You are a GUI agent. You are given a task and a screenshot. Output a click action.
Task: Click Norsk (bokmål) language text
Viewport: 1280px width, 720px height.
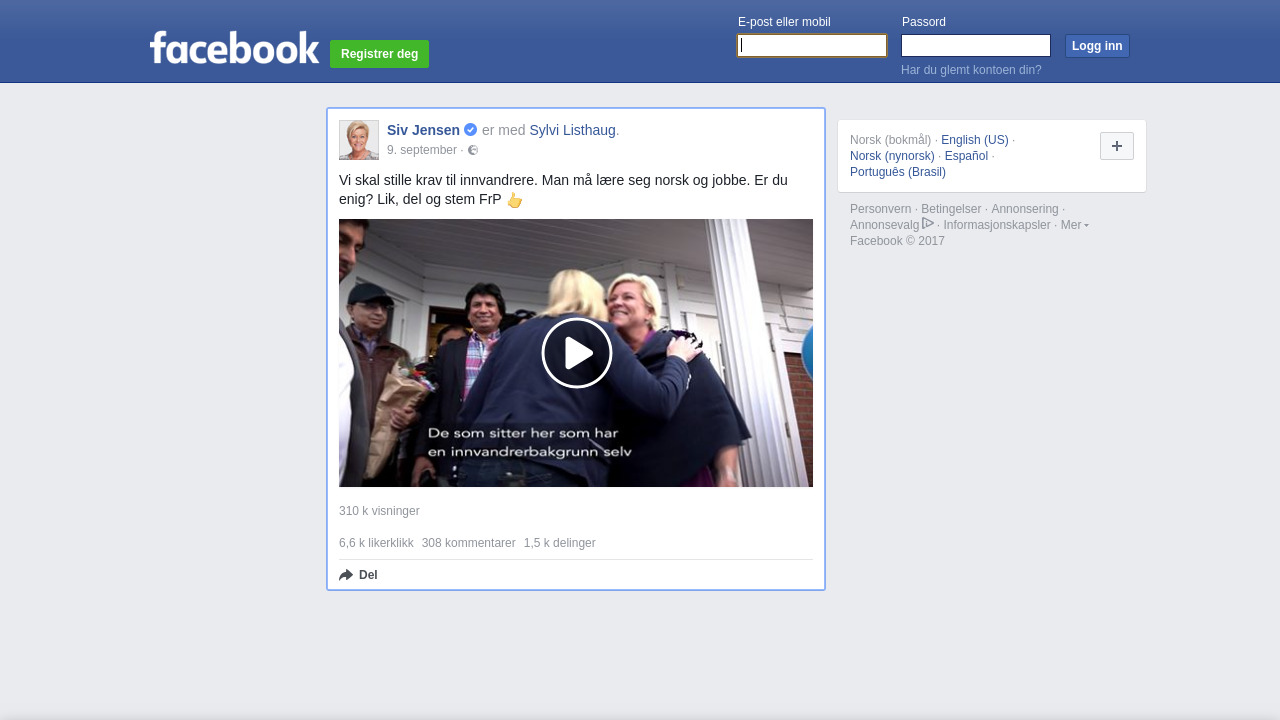click(x=890, y=140)
